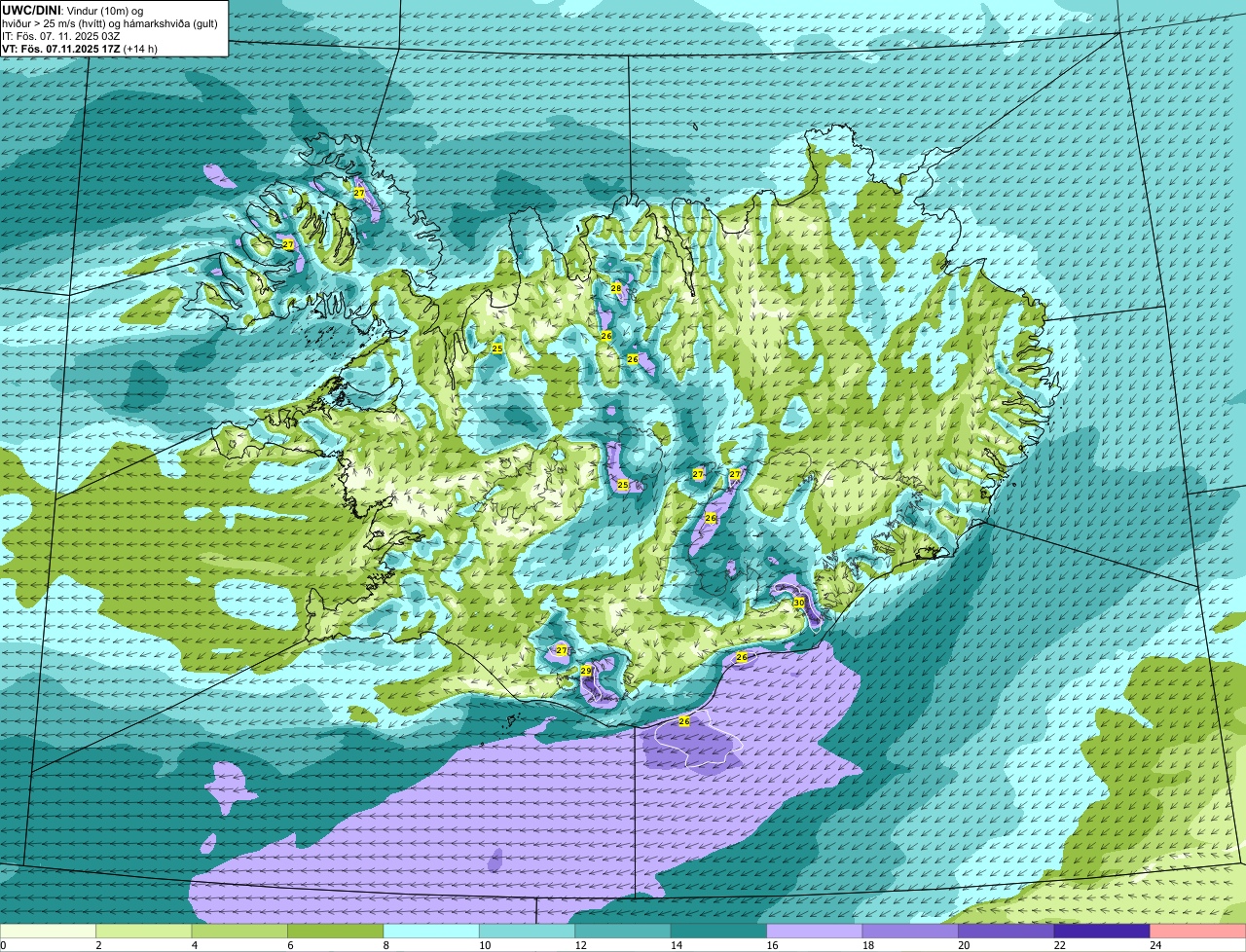Click the yellow max-gust label 28
The image size is (1246, 952).
[x=616, y=288]
